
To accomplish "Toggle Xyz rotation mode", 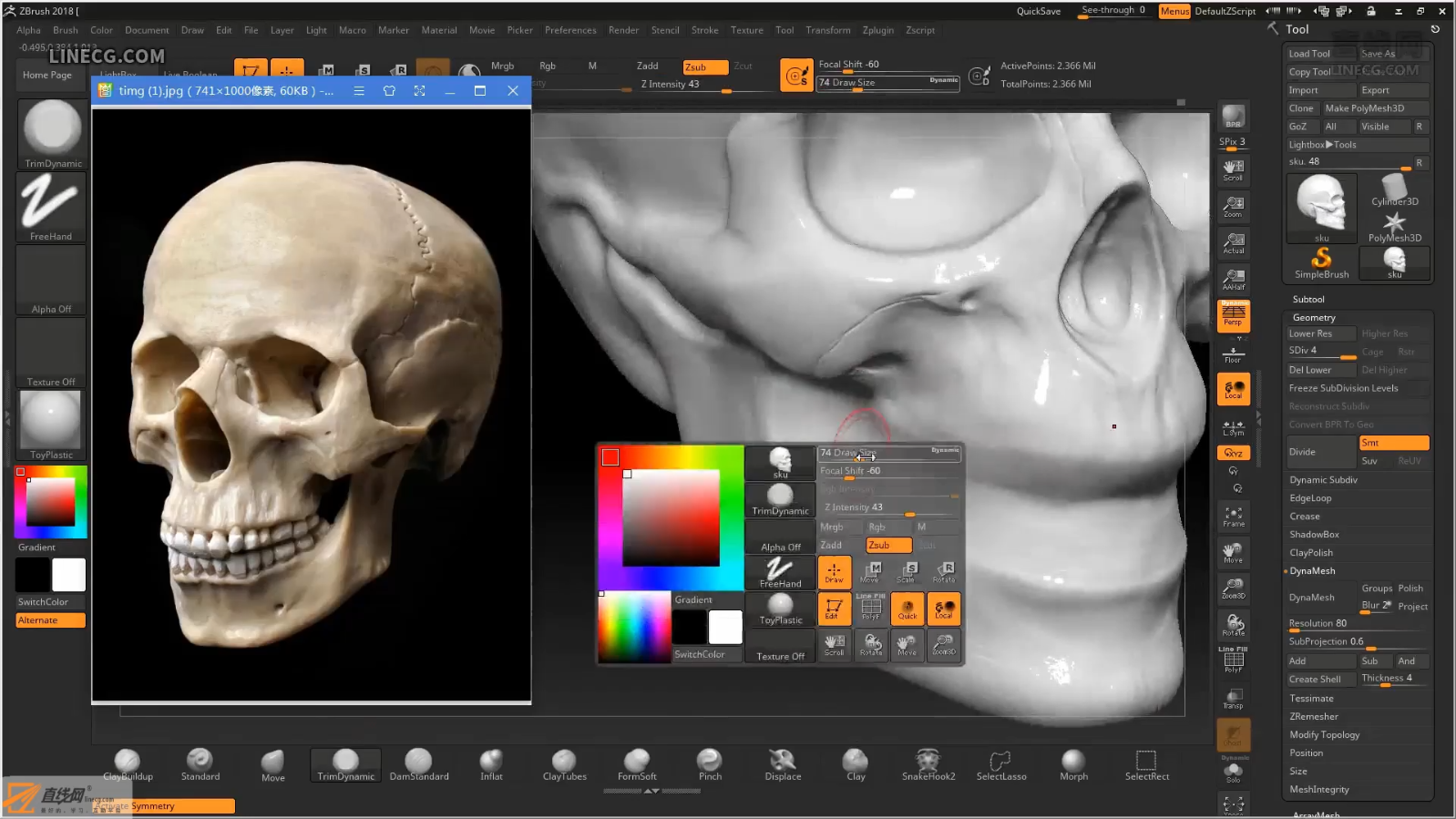I will pos(1233,453).
